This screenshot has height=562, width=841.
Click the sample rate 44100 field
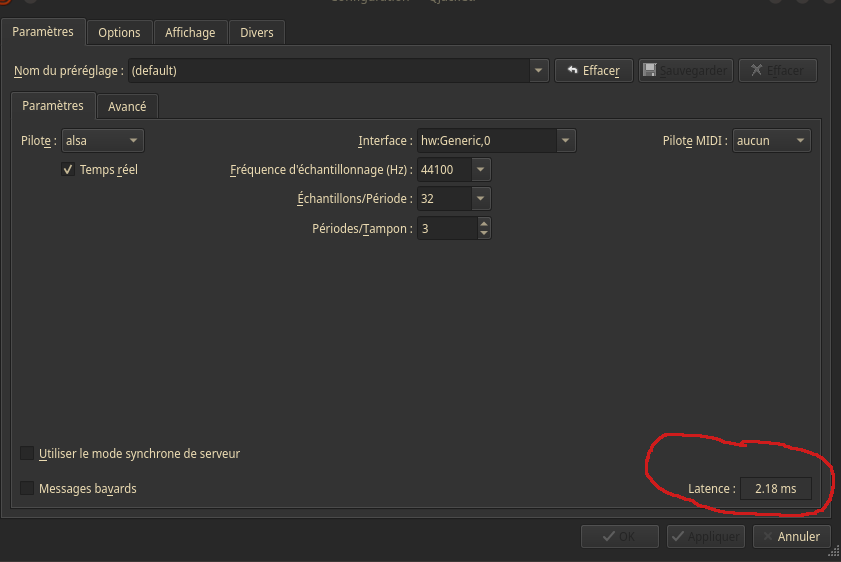point(444,169)
